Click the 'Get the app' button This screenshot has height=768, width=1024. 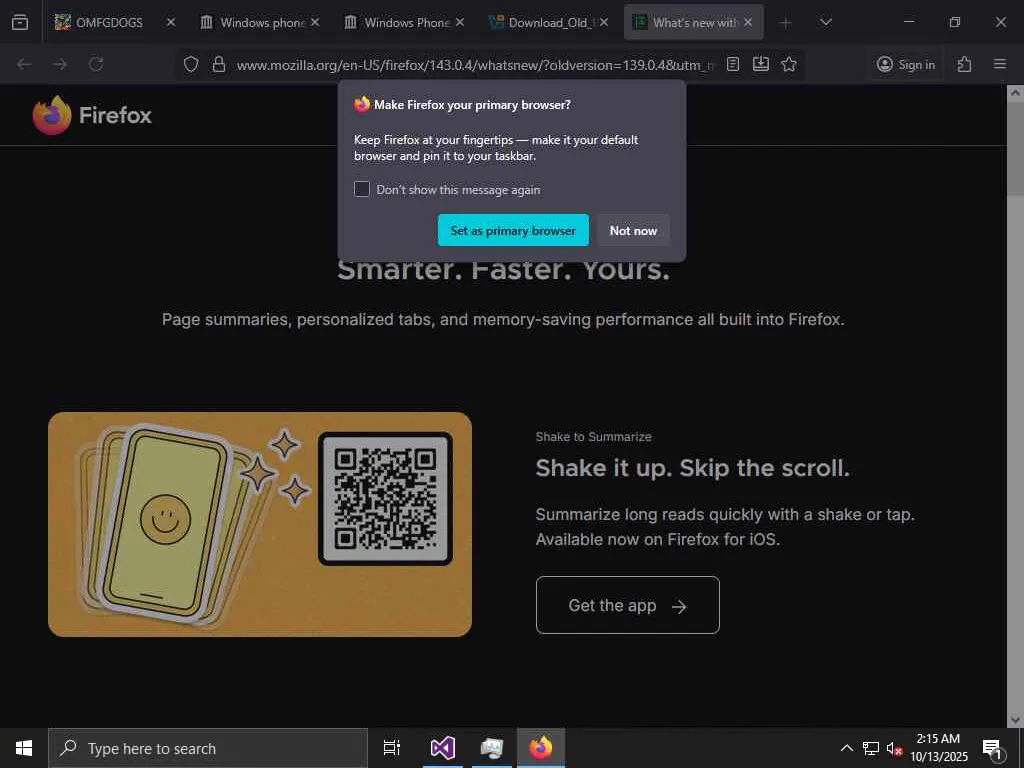[x=628, y=605]
